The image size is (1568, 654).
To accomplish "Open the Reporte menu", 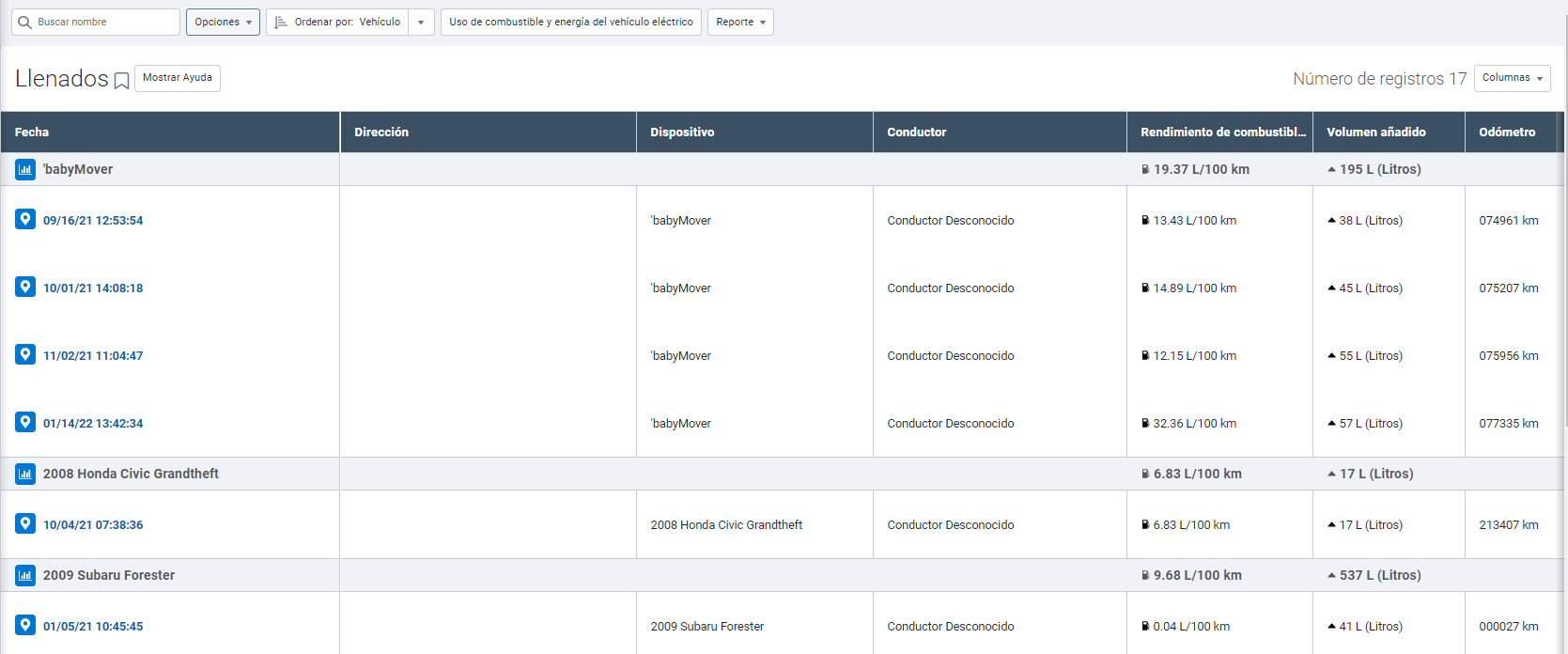I will [x=740, y=23].
